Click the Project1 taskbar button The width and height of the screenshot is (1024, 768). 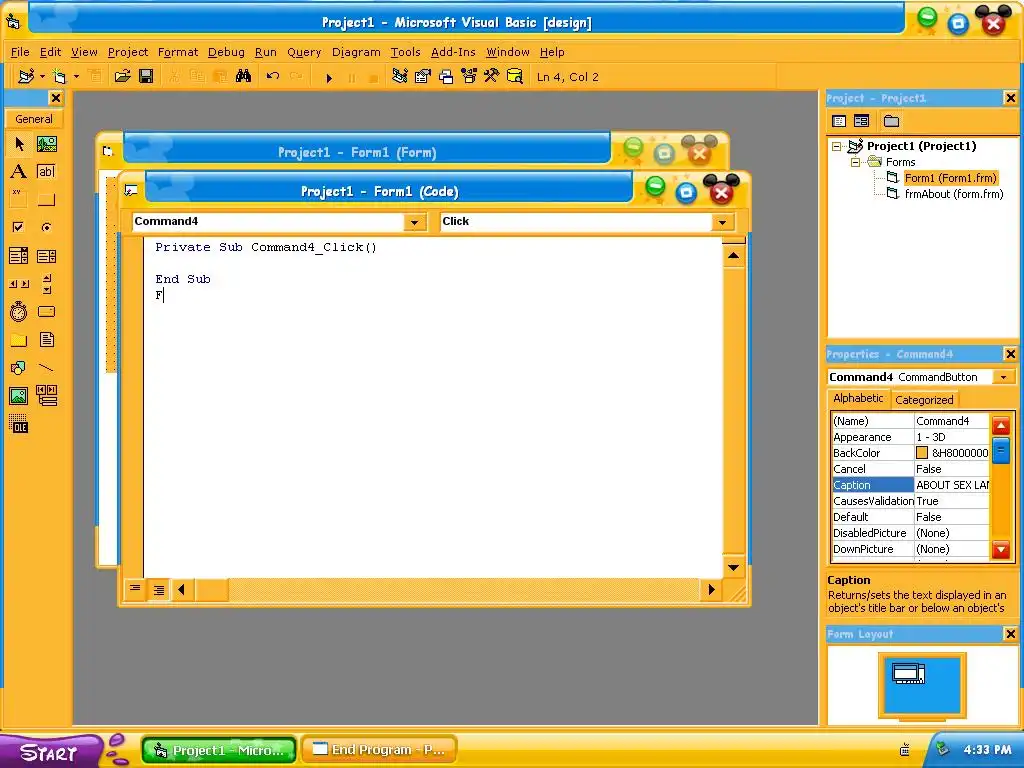coord(219,750)
